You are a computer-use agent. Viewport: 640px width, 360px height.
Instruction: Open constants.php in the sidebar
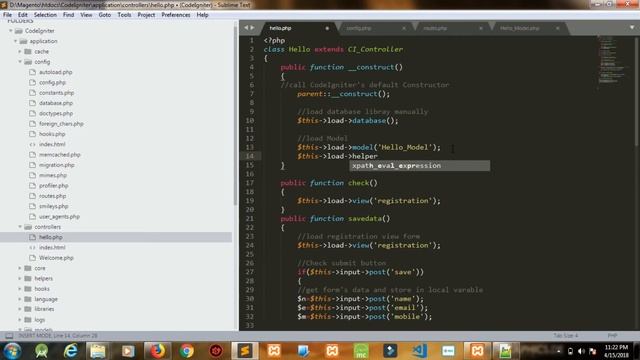(56, 93)
